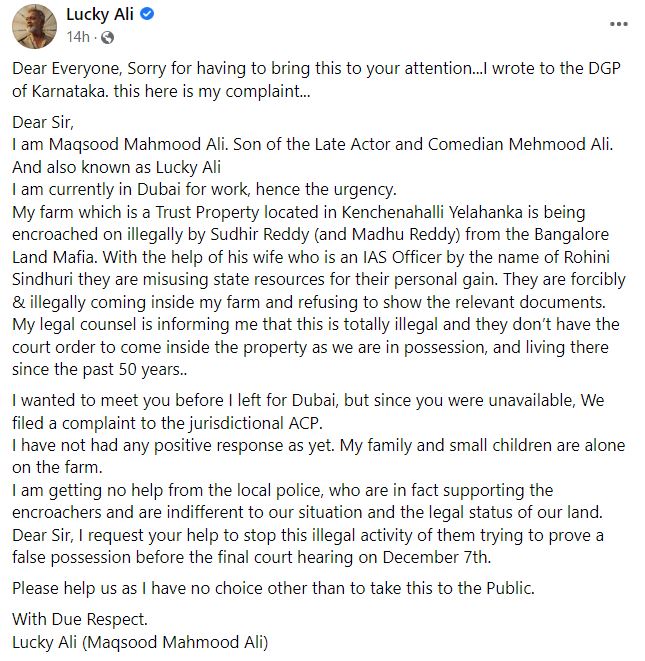Image resolution: width=645 pixels, height=661 pixels.
Task: Click the blue verified badge icon
Action: pos(147,14)
